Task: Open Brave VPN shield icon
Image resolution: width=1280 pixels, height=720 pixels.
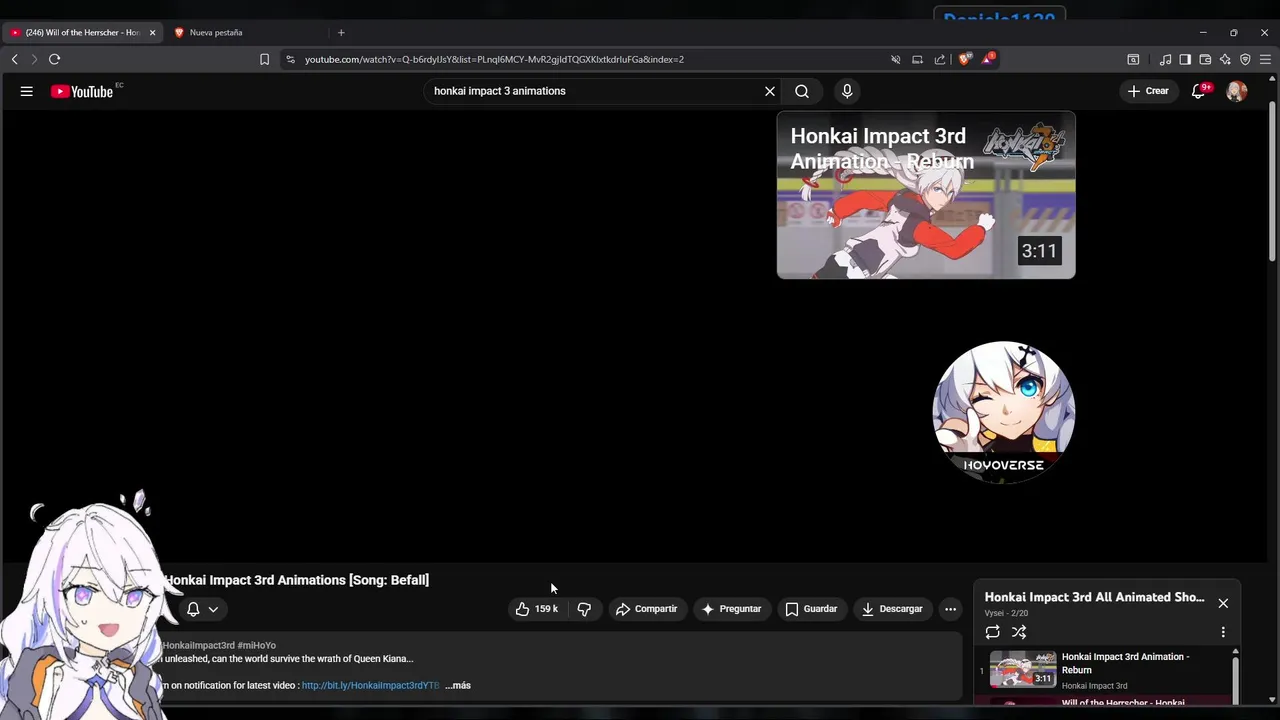Action: (x=1245, y=59)
